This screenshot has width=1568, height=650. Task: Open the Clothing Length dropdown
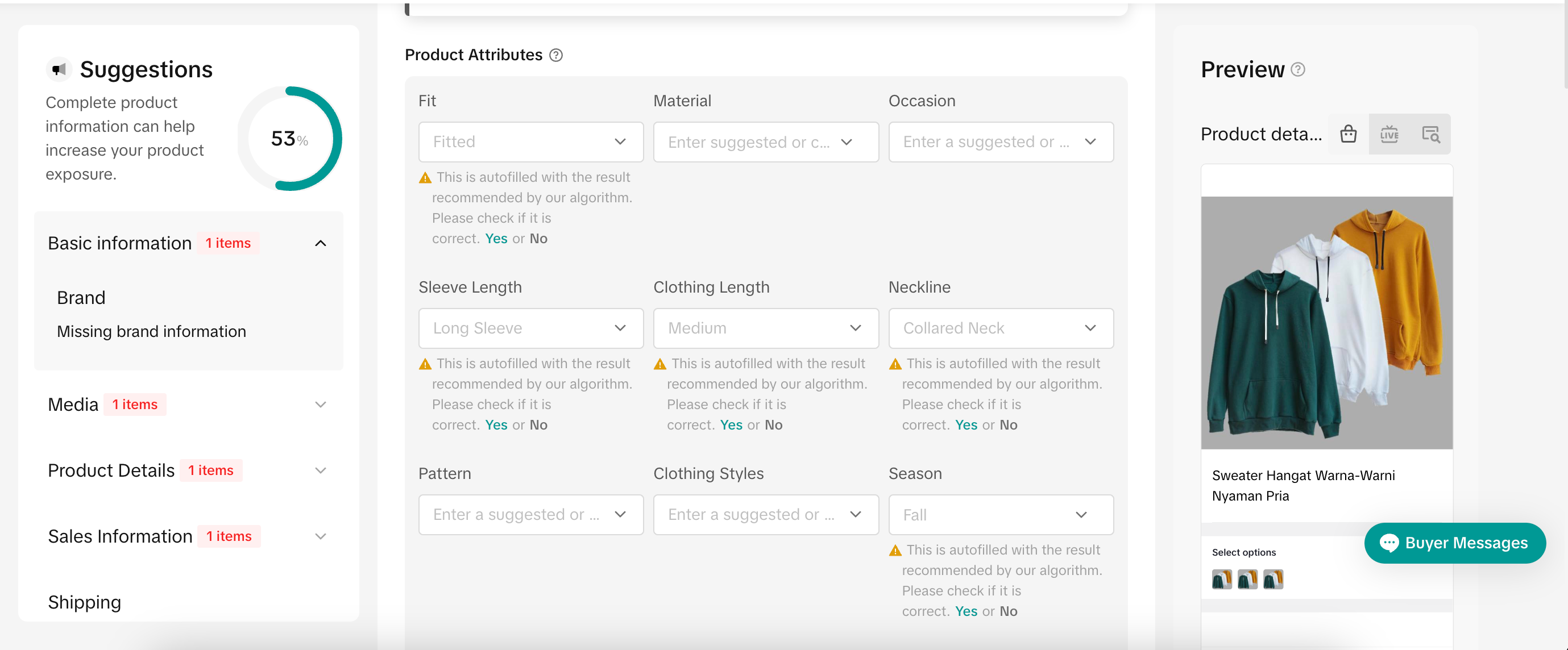[x=765, y=328]
